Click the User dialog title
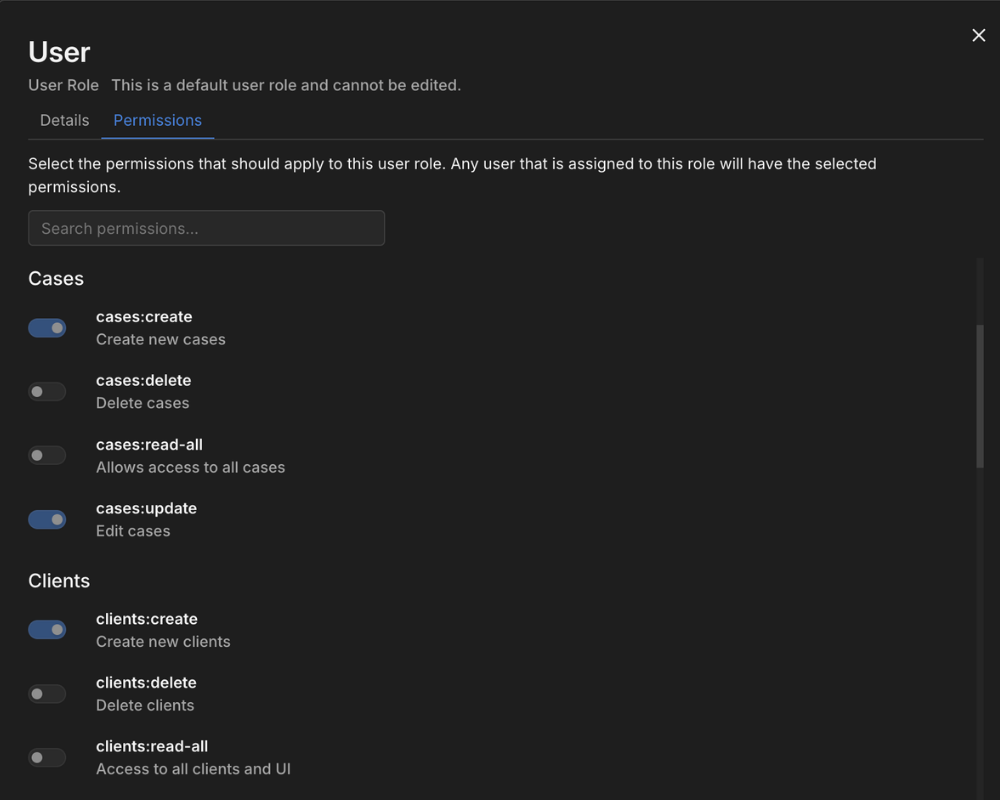Viewport: 1000px width, 800px height. [59, 52]
